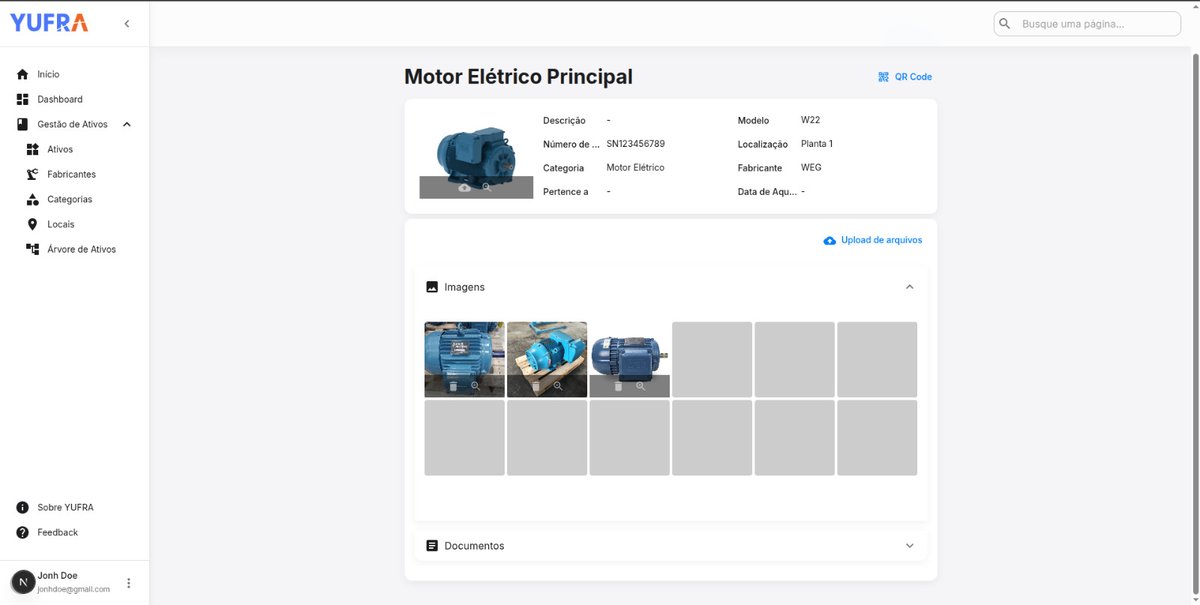Collapse the sidebar with the chevron arrow

pyautogui.click(x=126, y=23)
